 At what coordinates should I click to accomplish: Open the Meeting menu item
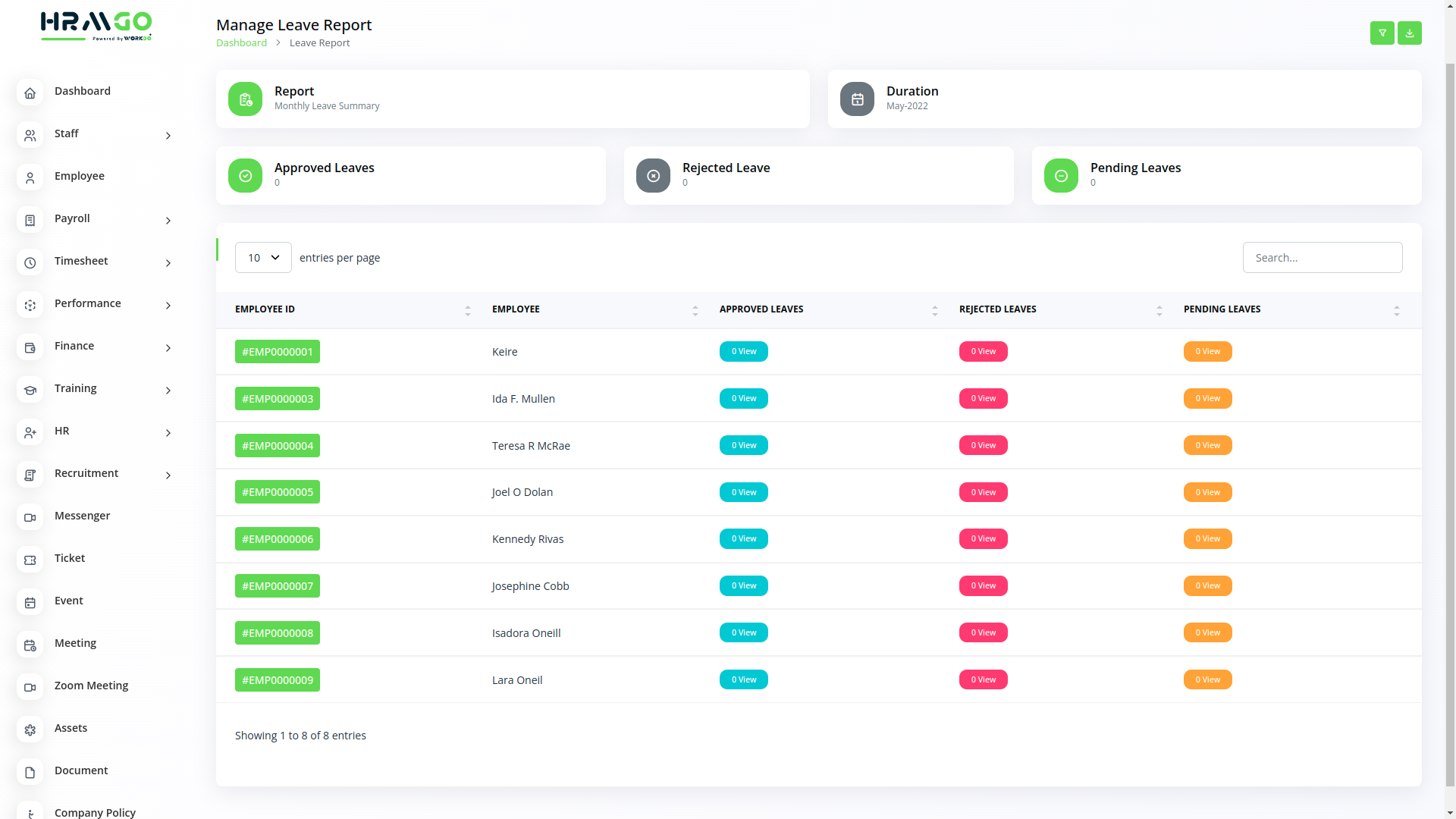pyautogui.click(x=75, y=643)
